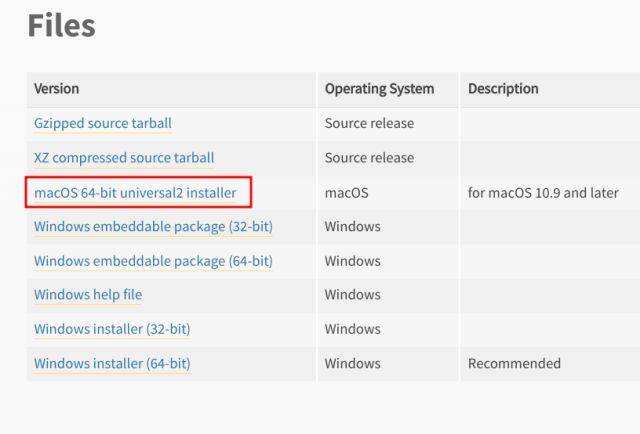Download the Windows installer (32-bit)
Viewport: 640px width, 434px height.
[x=112, y=329]
